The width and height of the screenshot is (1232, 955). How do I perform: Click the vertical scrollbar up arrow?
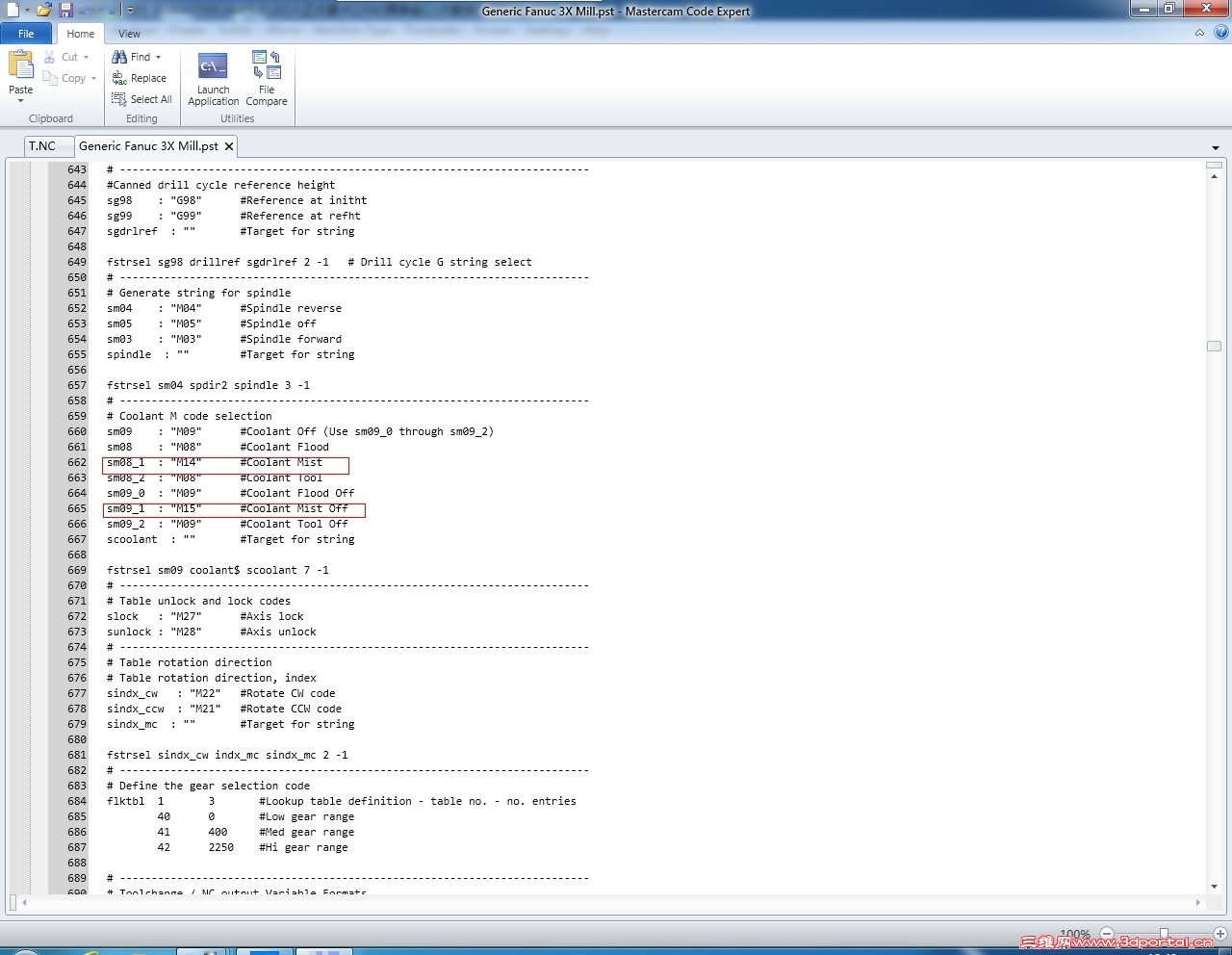click(x=1214, y=177)
